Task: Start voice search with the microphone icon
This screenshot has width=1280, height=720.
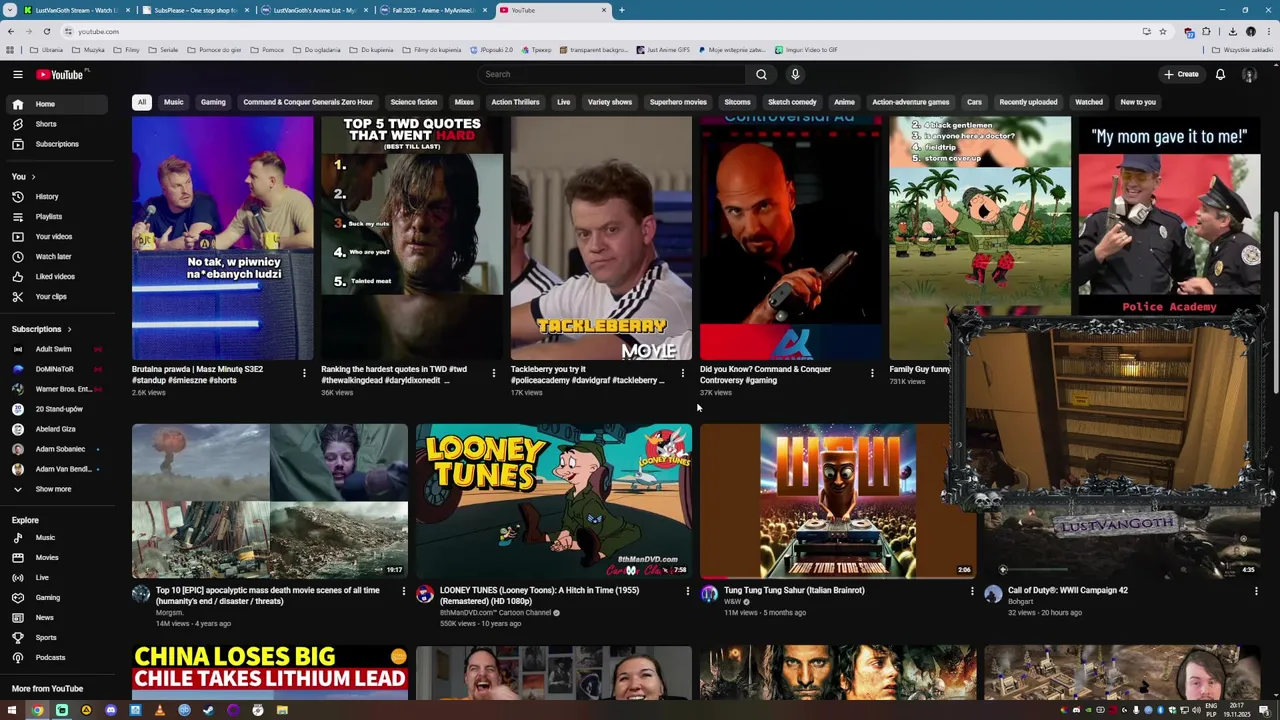Action: pos(795,74)
